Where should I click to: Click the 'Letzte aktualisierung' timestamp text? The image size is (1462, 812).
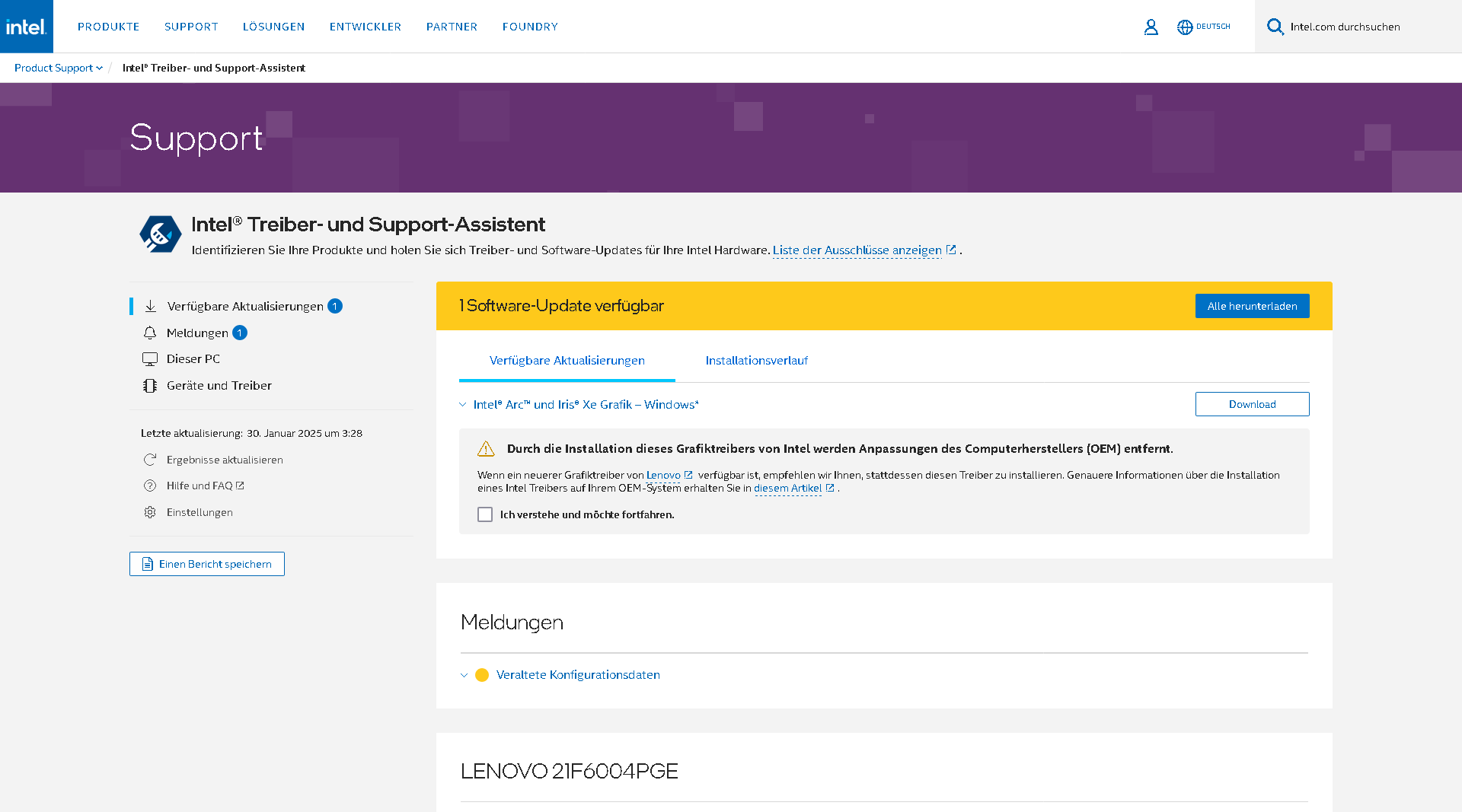point(251,433)
